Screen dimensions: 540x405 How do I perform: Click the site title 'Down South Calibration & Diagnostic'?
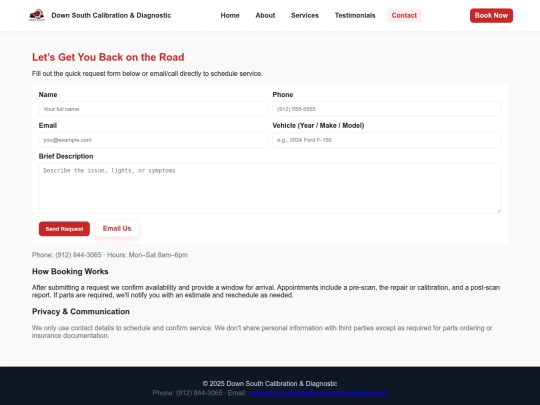click(x=111, y=15)
